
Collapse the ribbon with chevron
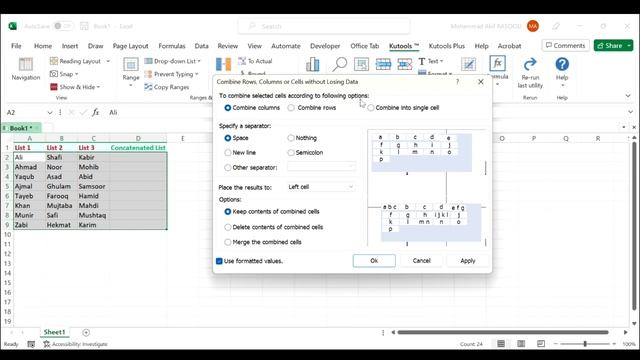628,96
